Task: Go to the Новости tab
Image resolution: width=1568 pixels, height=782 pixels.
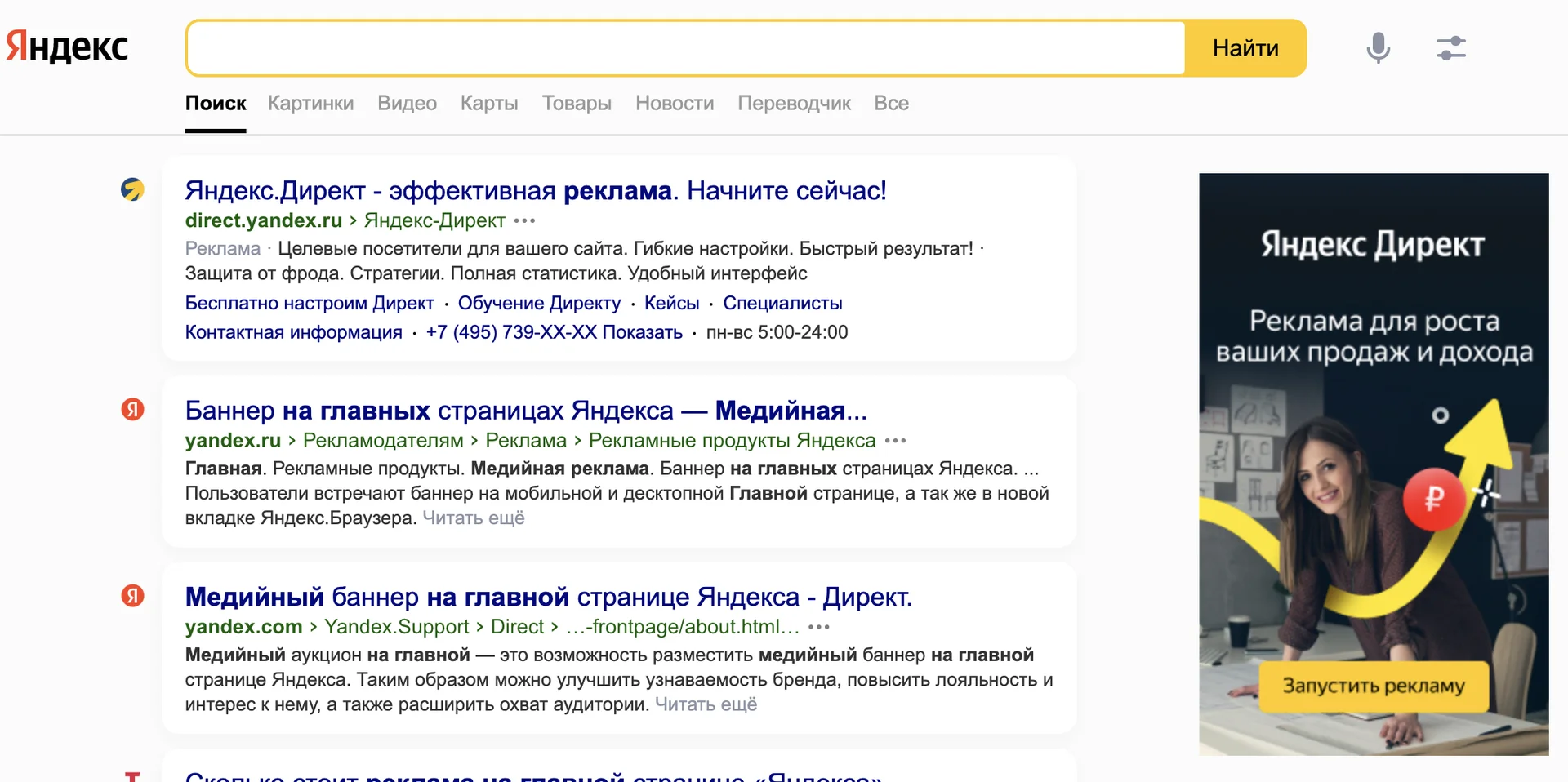Action: 675,104
